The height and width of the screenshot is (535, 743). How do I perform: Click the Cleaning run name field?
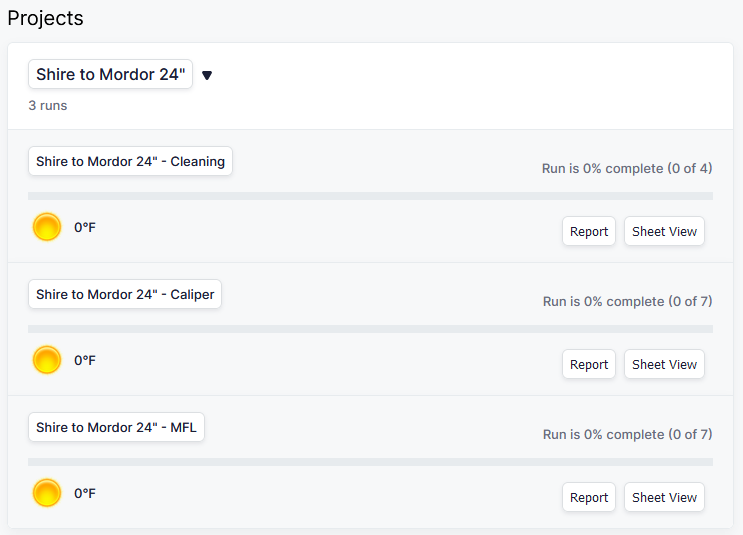[x=130, y=162]
